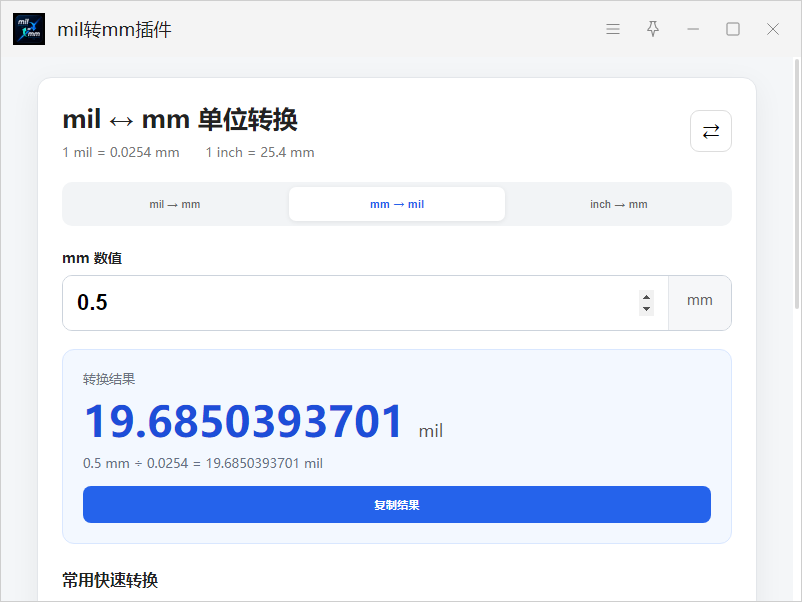Maximize the mil转mm插件 window
Viewport: 802px width, 602px height.
click(x=733, y=29)
